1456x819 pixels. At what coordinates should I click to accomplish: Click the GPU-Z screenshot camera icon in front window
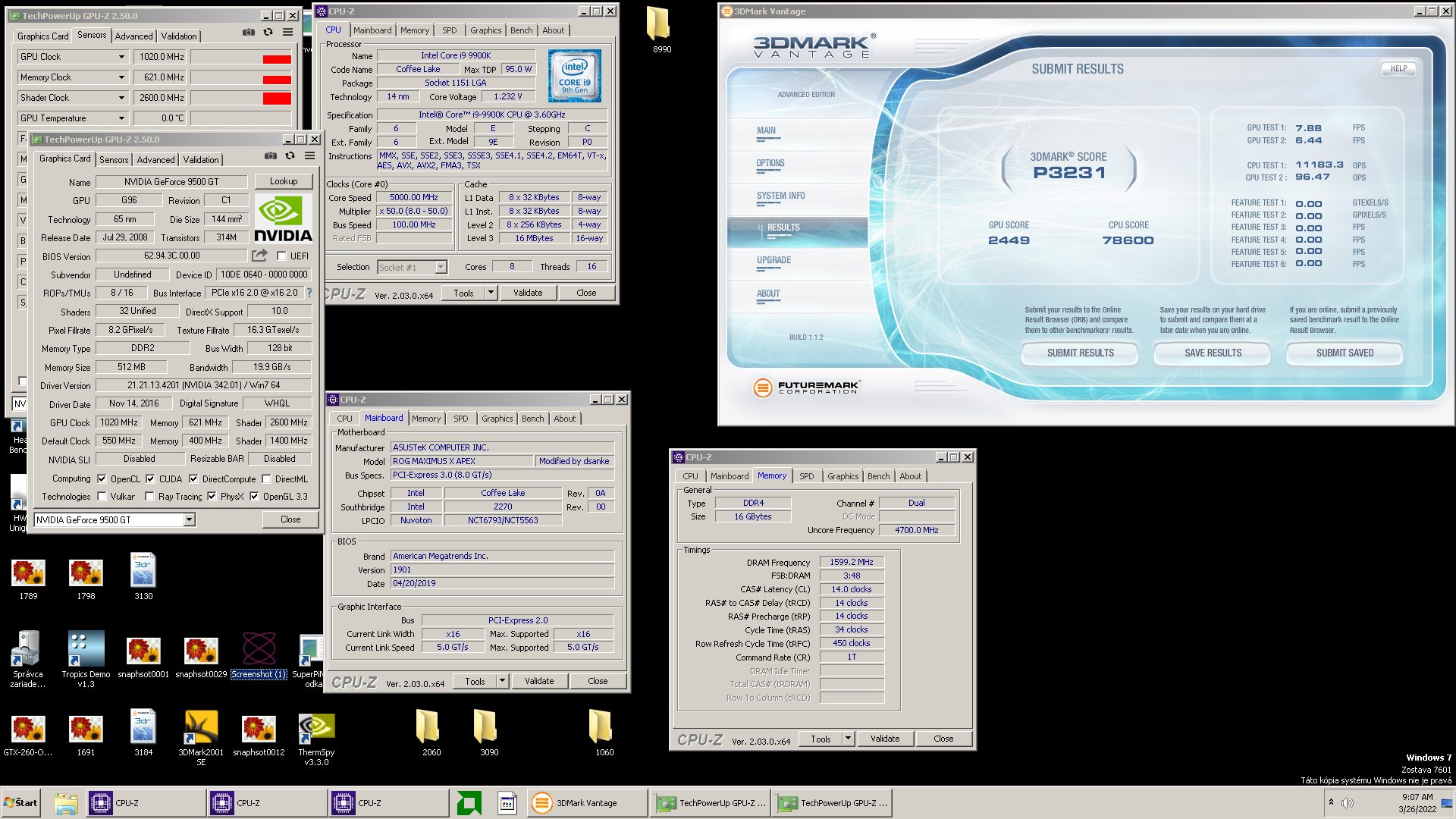(271, 155)
